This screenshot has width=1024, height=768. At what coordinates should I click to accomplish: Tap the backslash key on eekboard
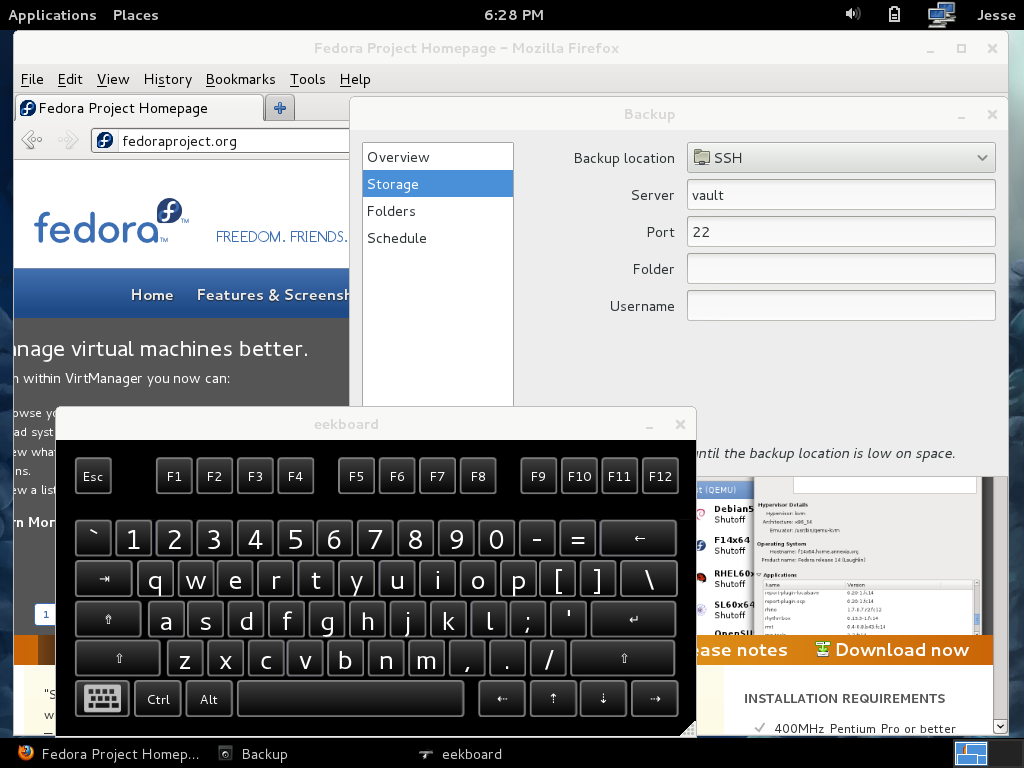point(648,579)
